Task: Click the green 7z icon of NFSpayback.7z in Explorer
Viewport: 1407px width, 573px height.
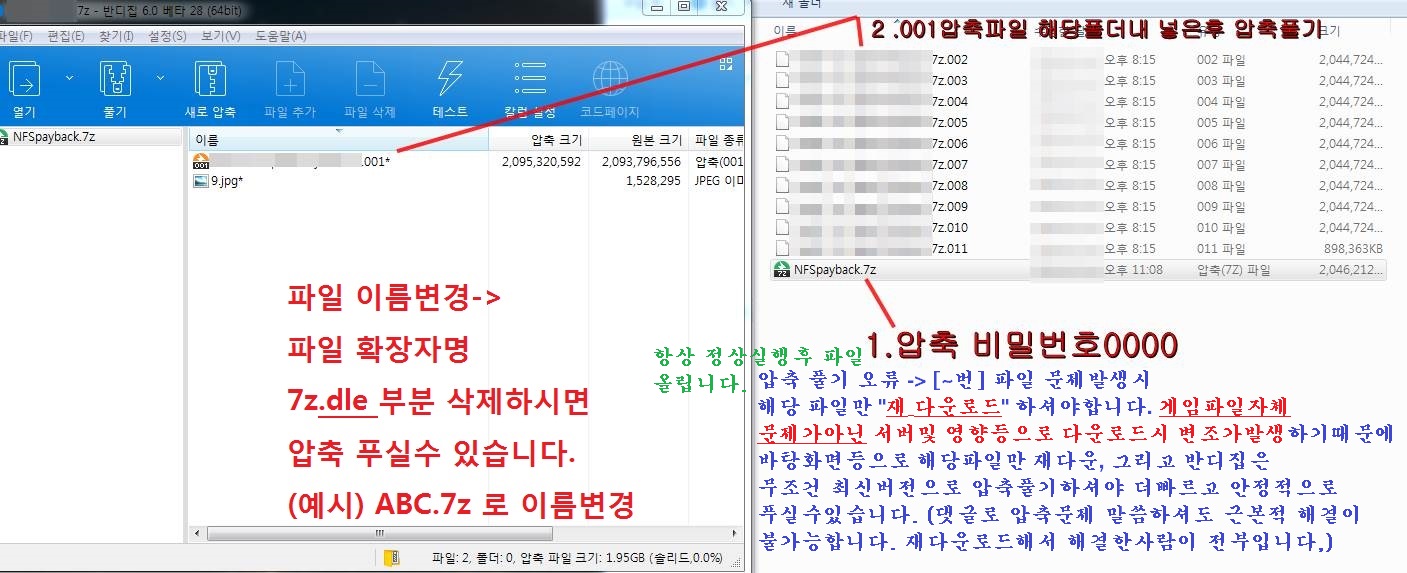Action: pyautogui.click(x=781, y=269)
